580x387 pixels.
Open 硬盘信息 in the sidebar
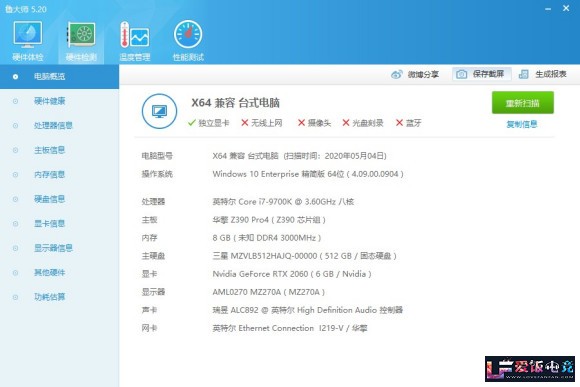[59, 199]
